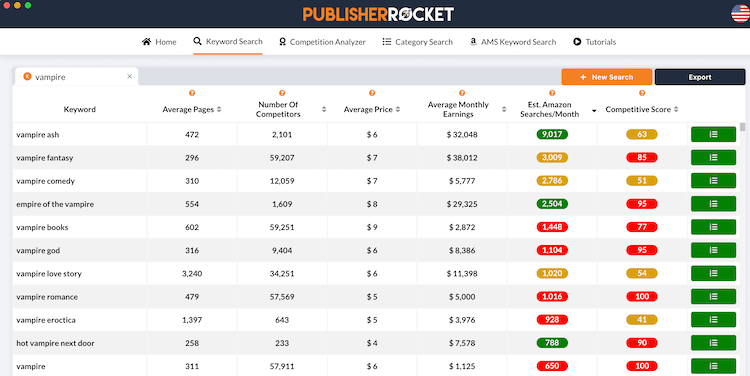750x376 pixels.
Task: Open competition list for vampire fantasy row
Action: click(x=713, y=157)
